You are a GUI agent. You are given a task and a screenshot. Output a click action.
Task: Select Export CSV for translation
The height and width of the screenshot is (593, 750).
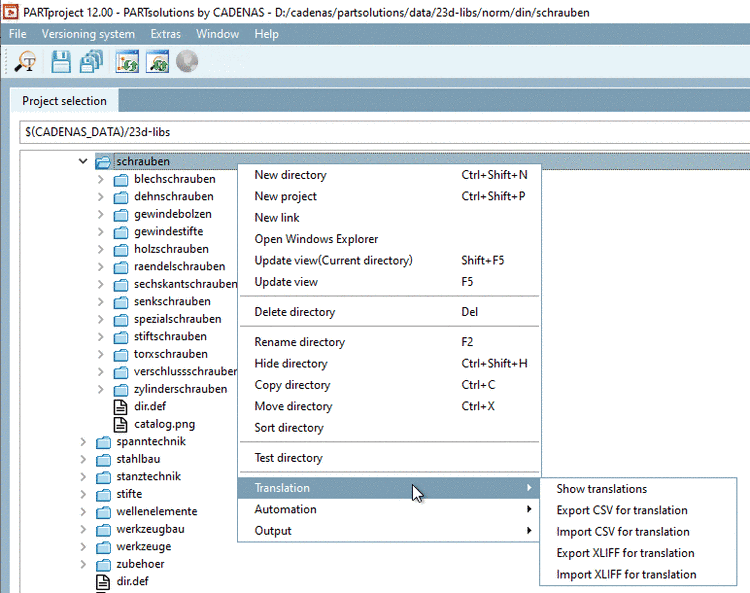[638, 510]
